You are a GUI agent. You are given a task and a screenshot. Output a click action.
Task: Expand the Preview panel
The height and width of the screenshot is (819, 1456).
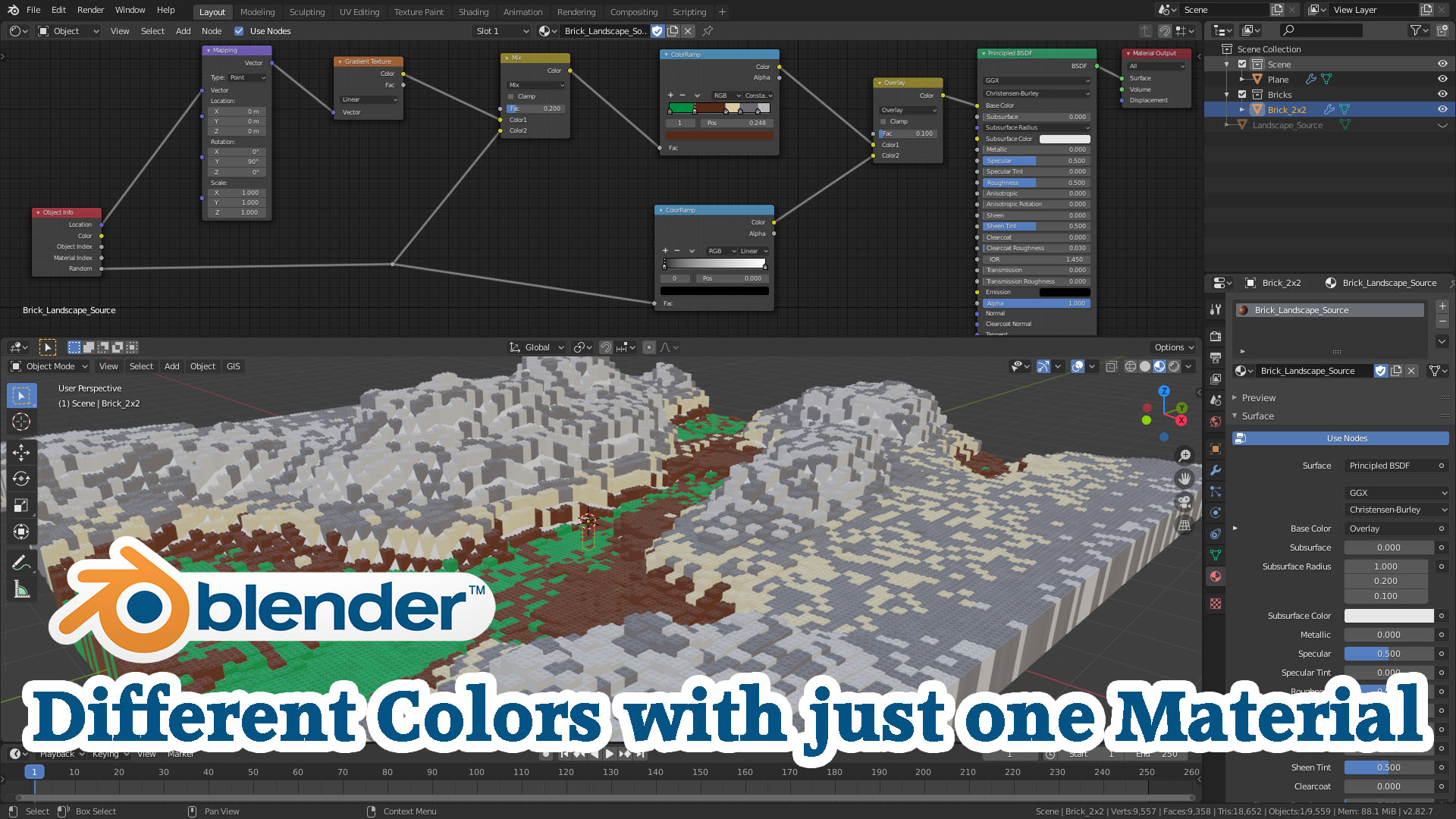1259,397
